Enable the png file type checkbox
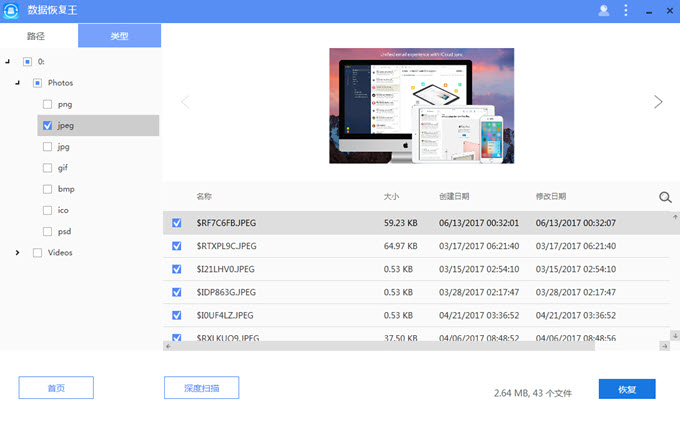680x422 pixels. tap(47, 104)
